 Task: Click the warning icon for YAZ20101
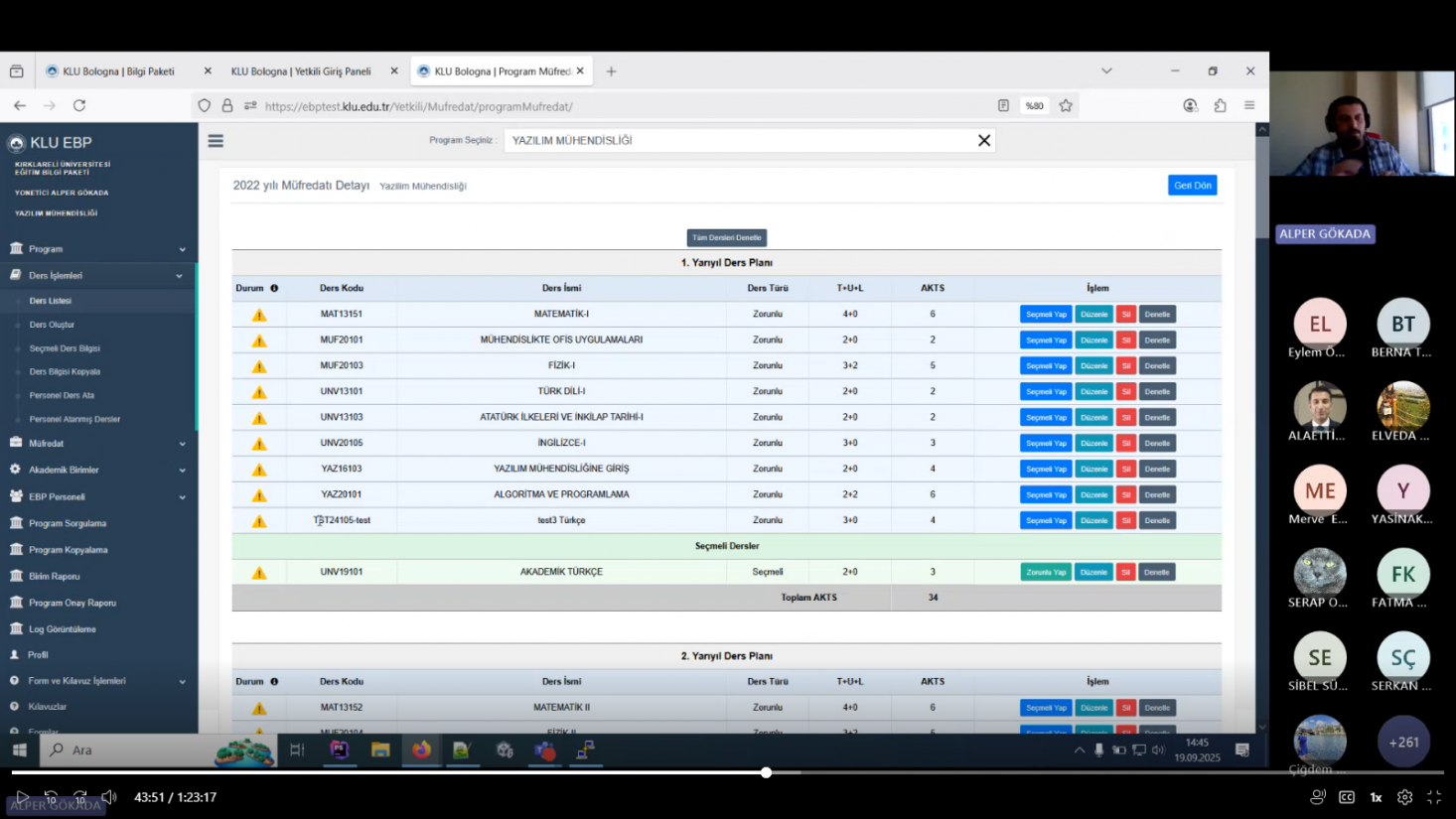pos(259,495)
